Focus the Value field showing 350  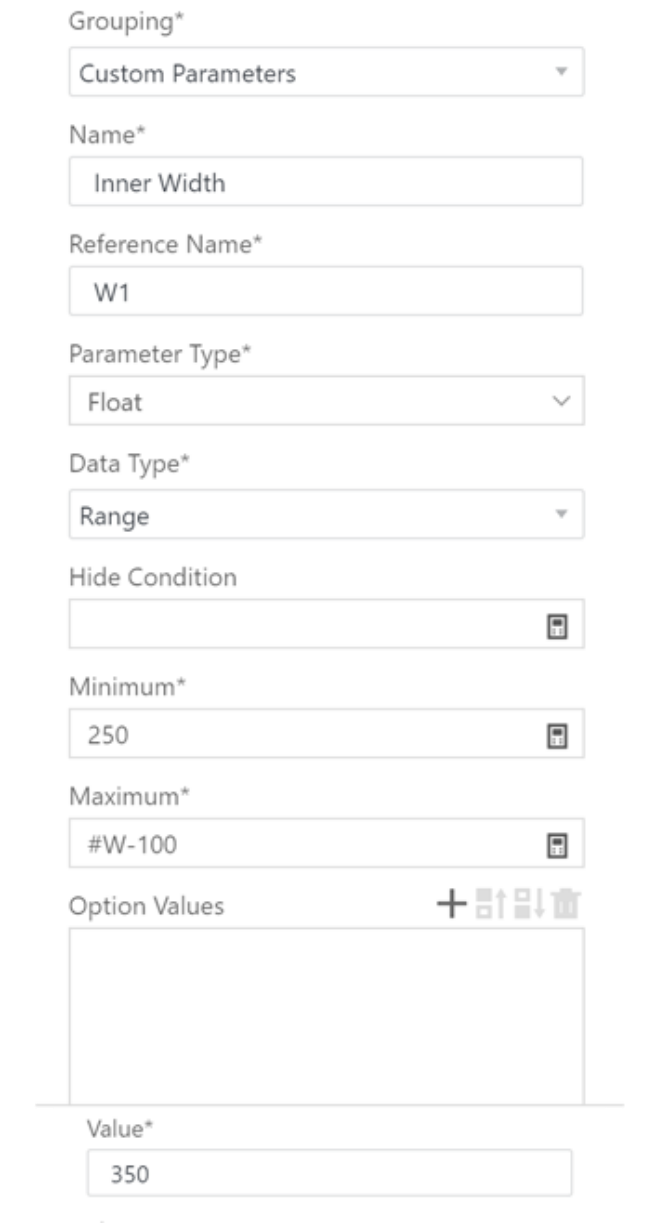[329, 1174]
